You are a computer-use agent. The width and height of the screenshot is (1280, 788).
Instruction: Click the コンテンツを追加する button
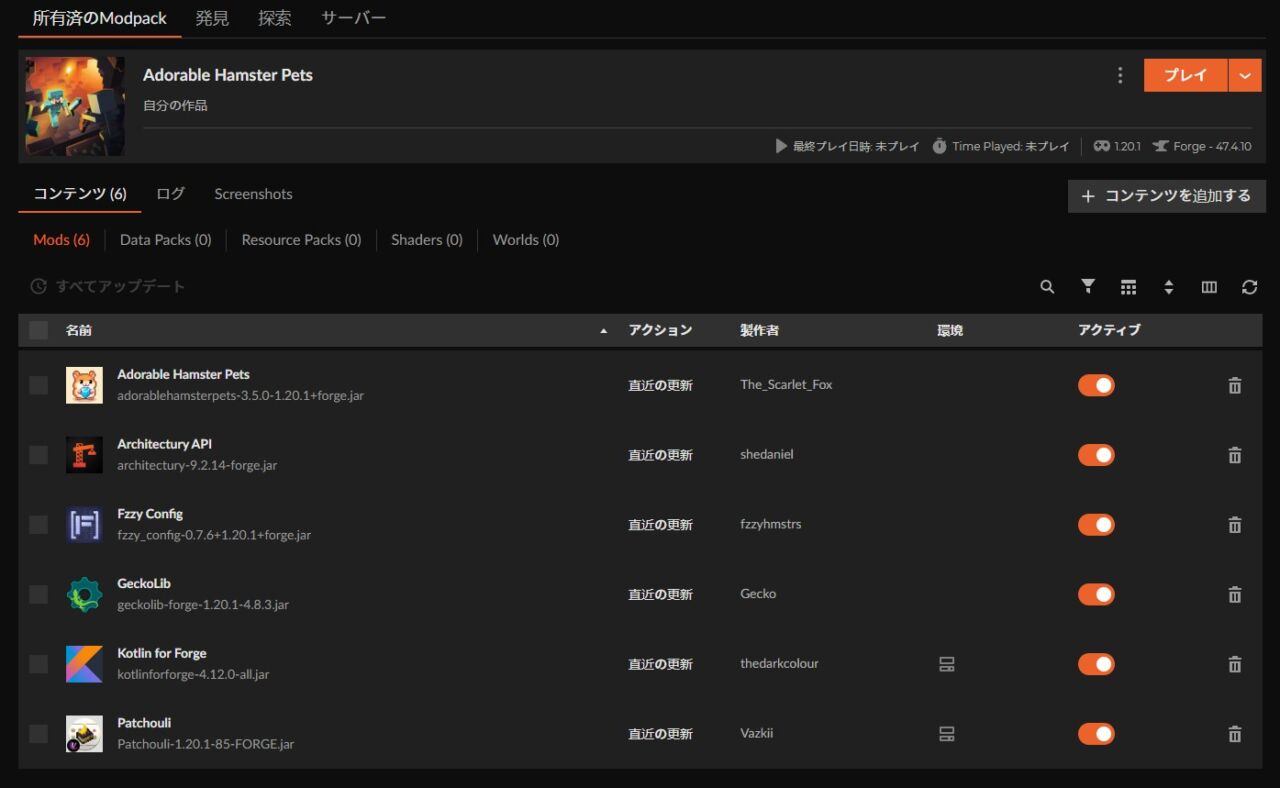pyautogui.click(x=1166, y=196)
